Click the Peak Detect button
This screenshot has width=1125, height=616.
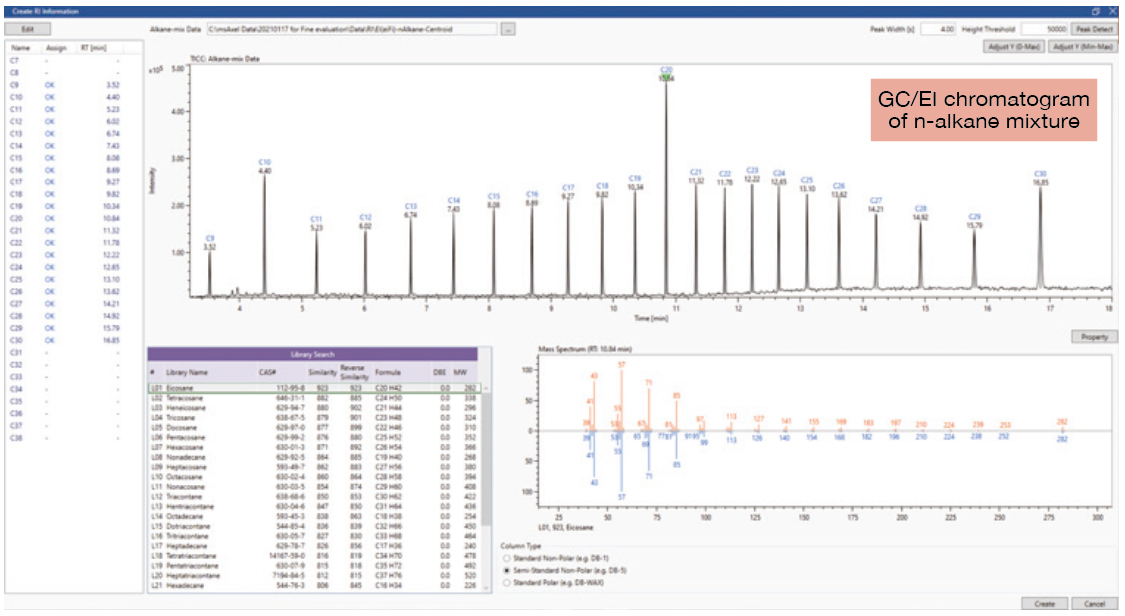point(1093,29)
